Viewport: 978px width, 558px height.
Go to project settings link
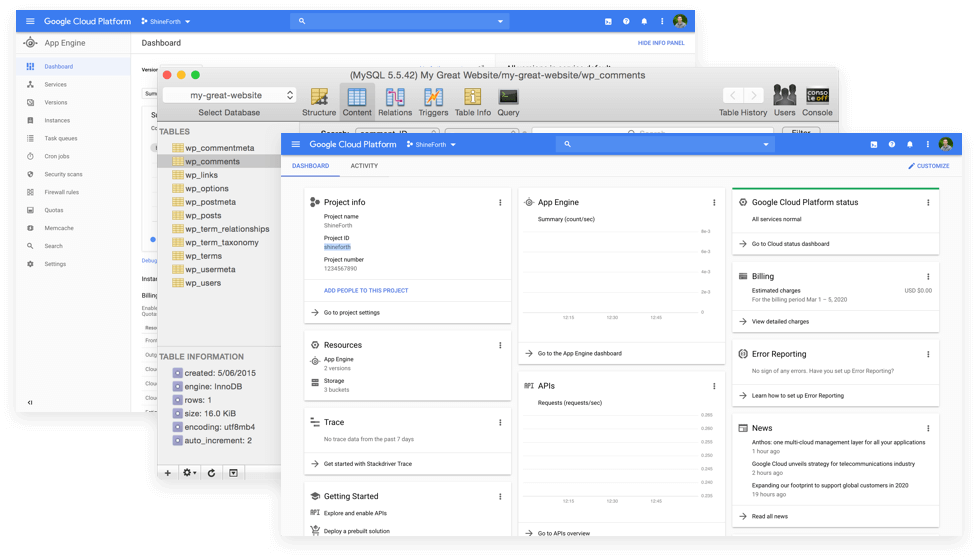click(351, 312)
